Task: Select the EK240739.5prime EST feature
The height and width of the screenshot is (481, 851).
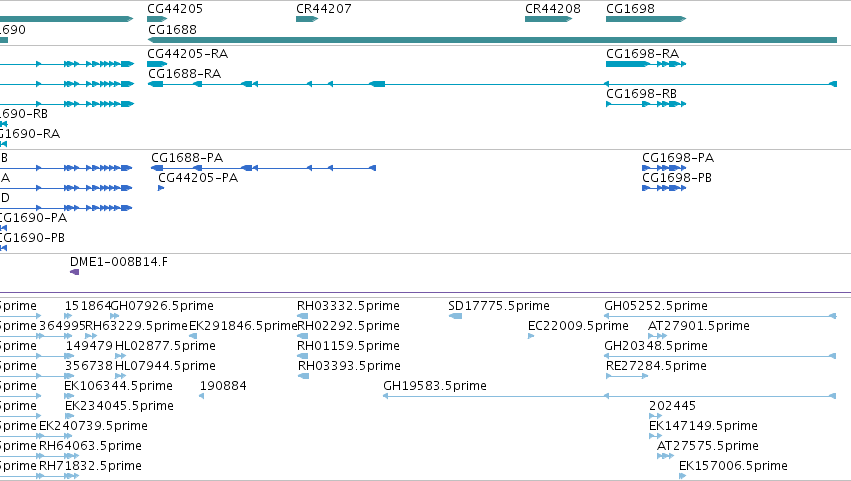Action: pyautogui.click(x=56, y=436)
